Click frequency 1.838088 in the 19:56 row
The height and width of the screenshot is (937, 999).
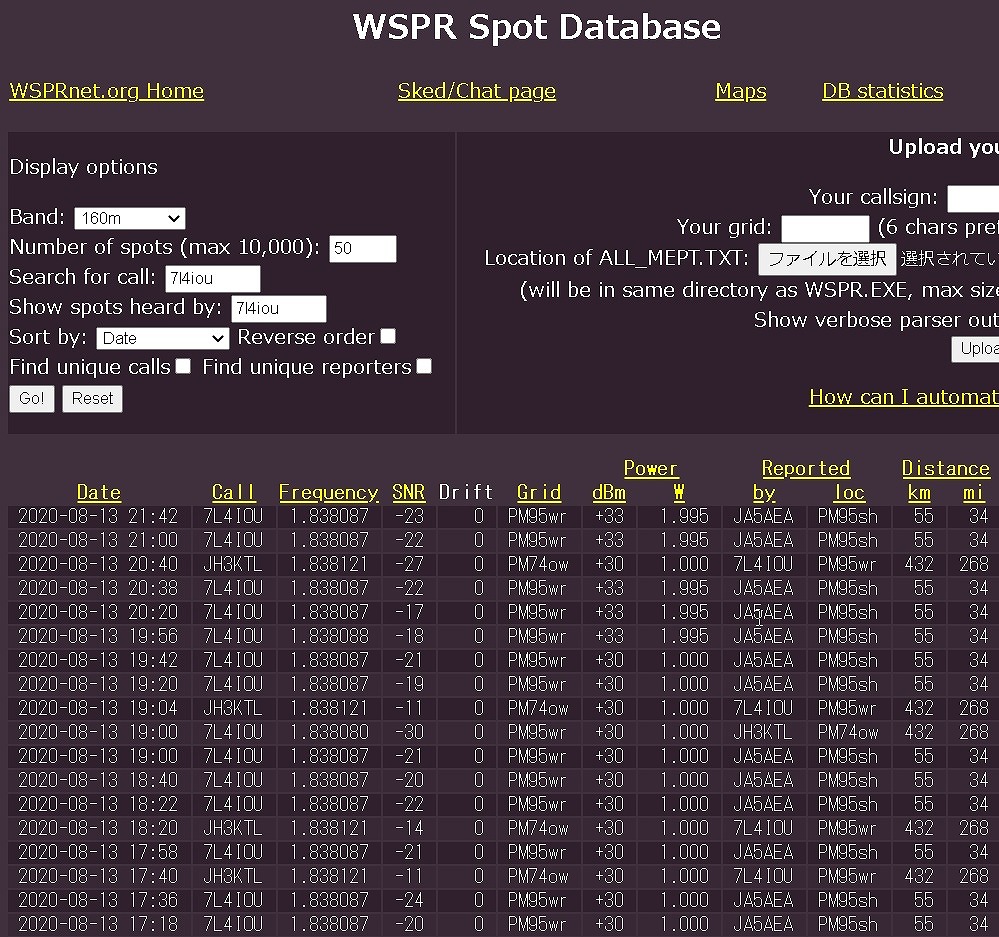pyautogui.click(x=329, y=636)
